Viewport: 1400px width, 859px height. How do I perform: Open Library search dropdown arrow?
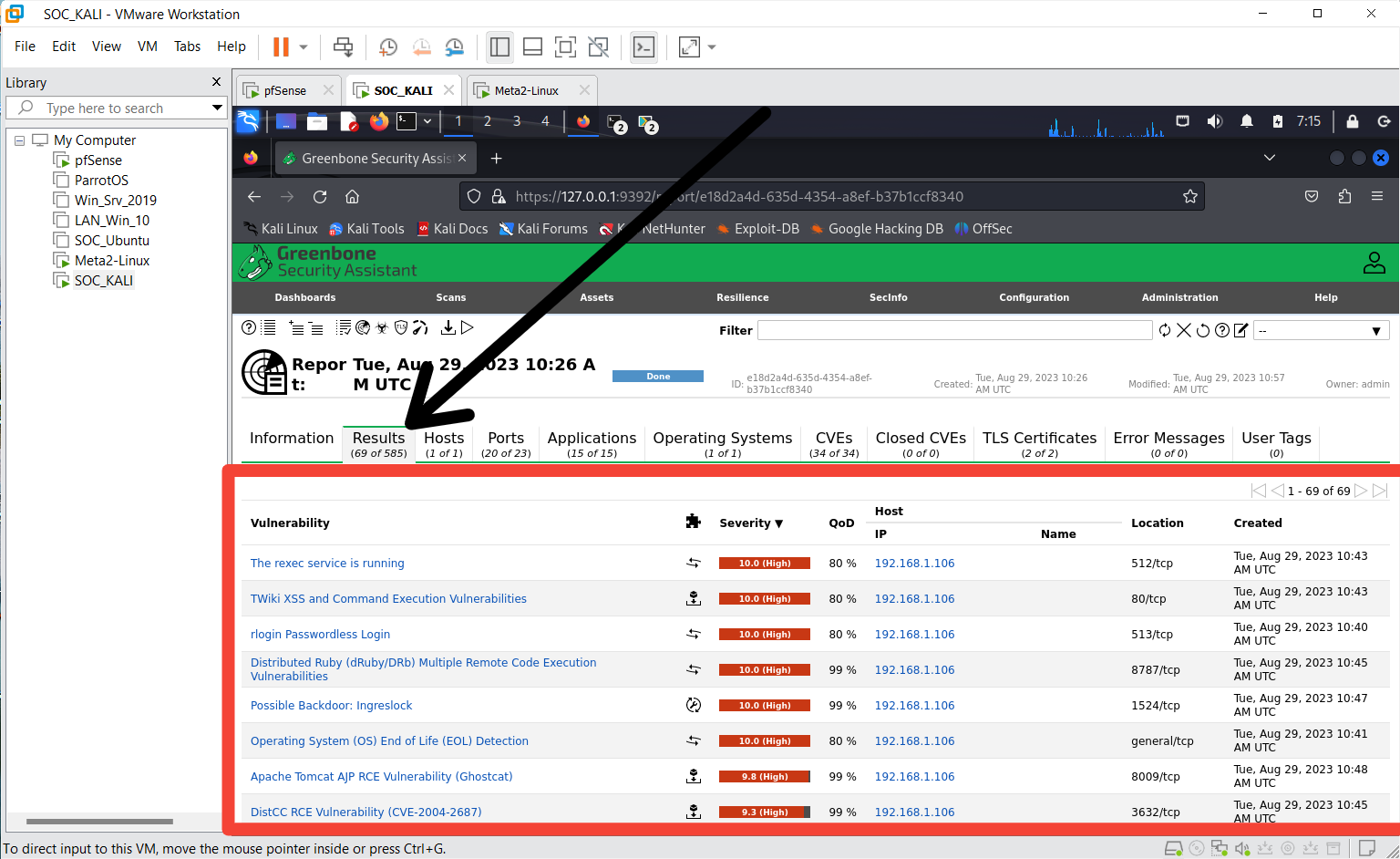coord(217,108)
